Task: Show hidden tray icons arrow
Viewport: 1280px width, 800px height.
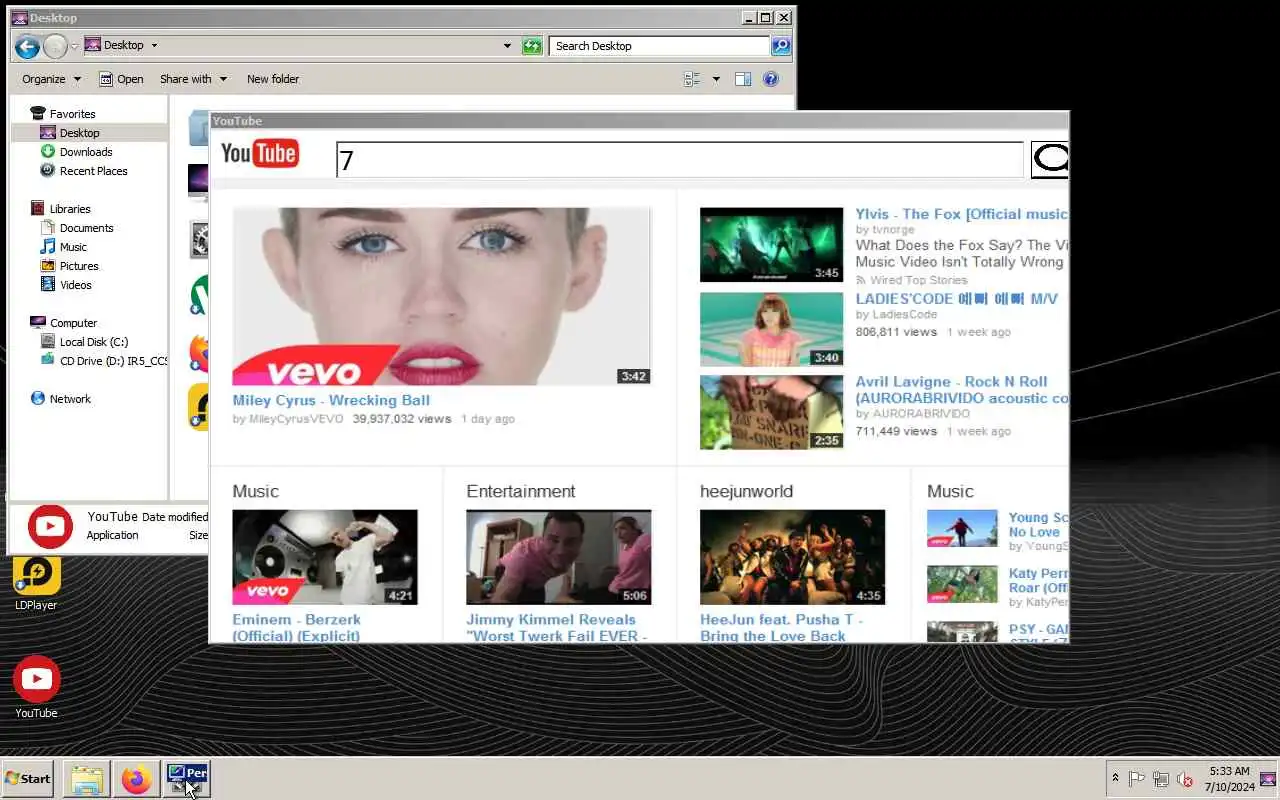Action: click(x=1115, y=778)
